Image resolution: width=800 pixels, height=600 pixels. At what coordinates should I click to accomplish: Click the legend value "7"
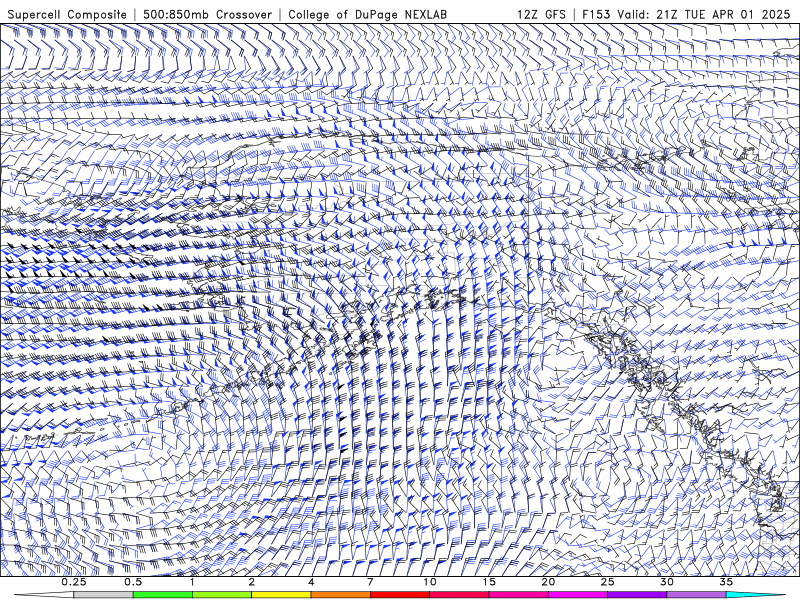click(370, 582)
